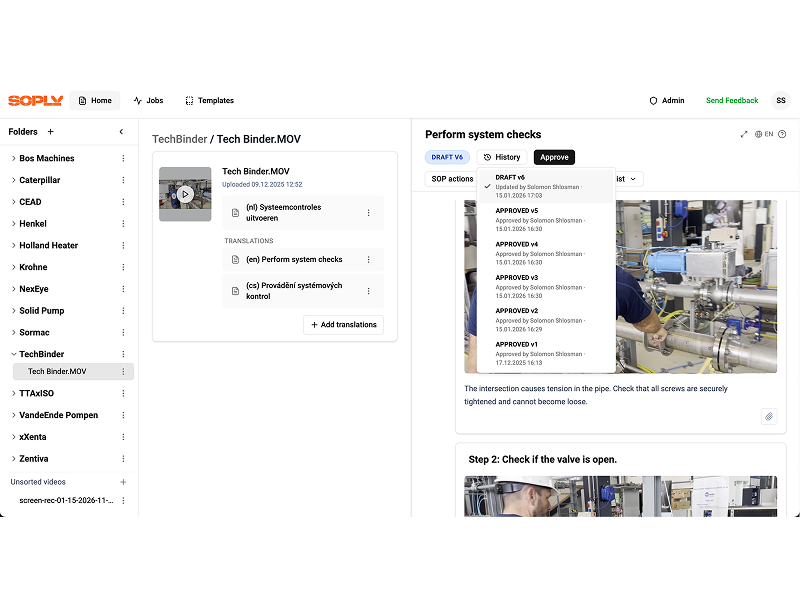Image resolution: width=800 pixels, height=600 pixels.
Task: Select APPROVED v5 from history list
Action: coord(545,216)
